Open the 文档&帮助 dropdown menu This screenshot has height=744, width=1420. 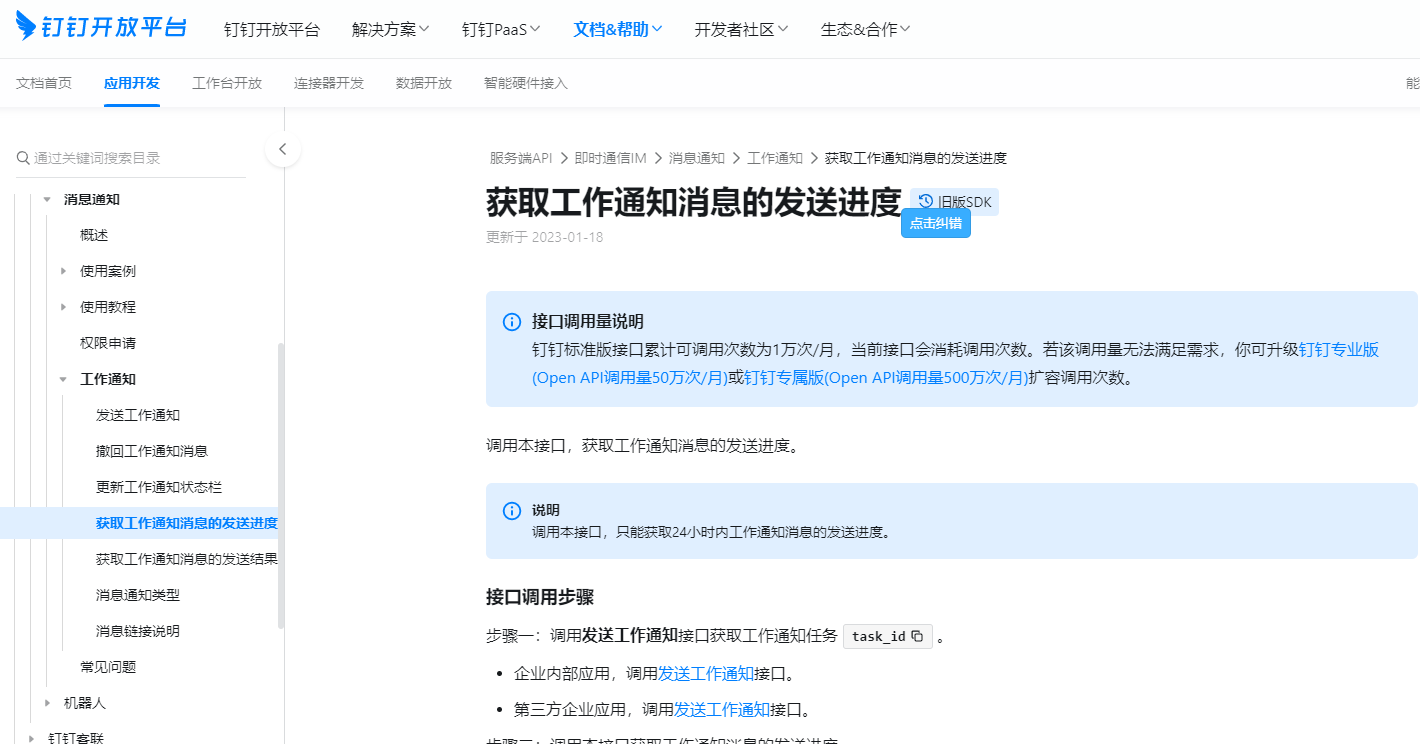pos(618,29)
